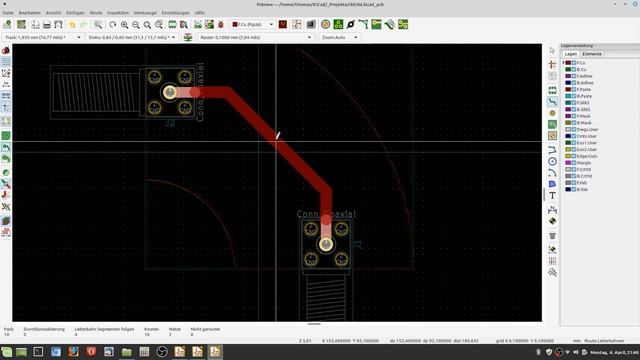Open the Zoom Auto dropdown

[340, 37]
